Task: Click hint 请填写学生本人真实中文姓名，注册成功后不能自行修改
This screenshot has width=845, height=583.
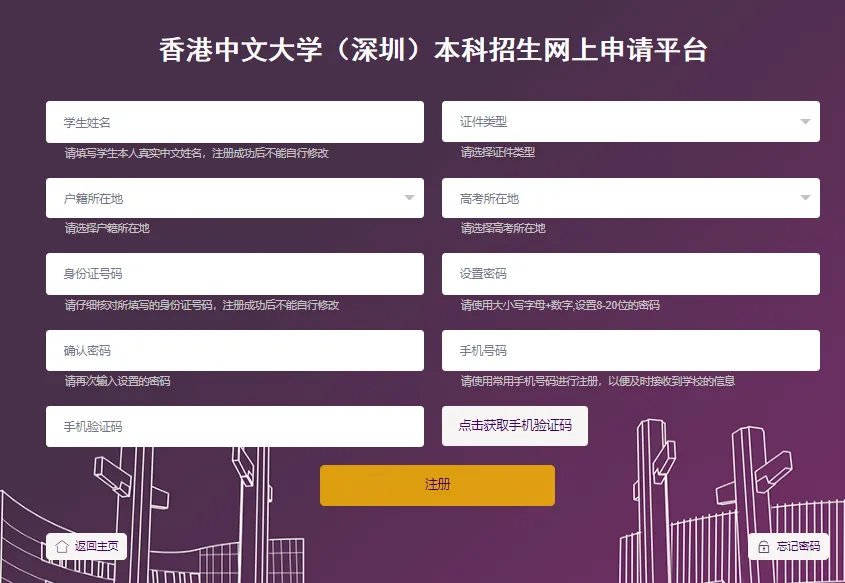Action: tap(197, 154)
